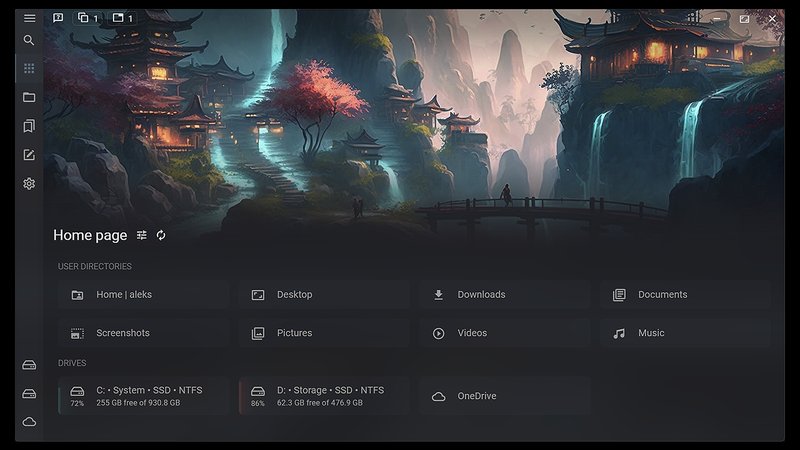Screen dimensions: 800x450
Task: Open Settings via the sidebar gear icon
Action: (29, 184)
